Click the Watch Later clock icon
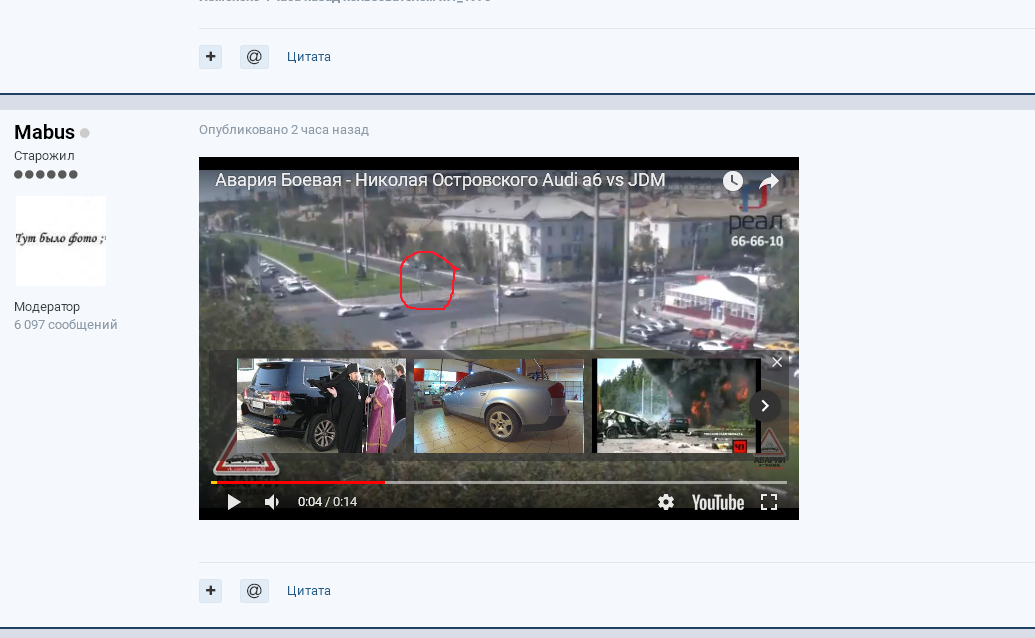Viewport: 1035px width, 638px height. click(x=733, y=181)
